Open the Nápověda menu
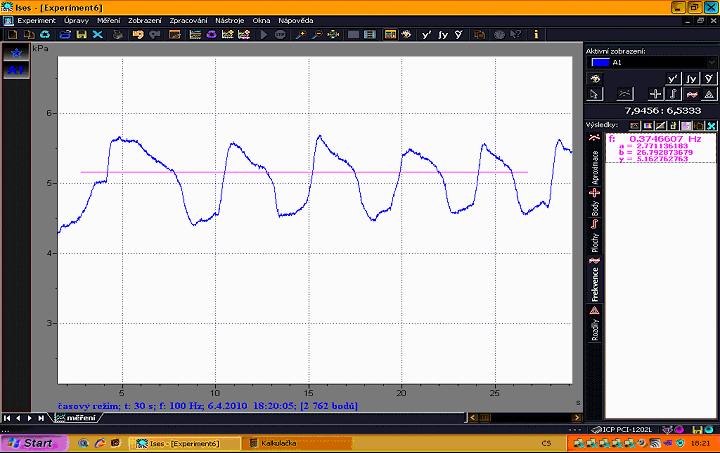The height and width of the screenshot is (453, 720). click(296, 21)
